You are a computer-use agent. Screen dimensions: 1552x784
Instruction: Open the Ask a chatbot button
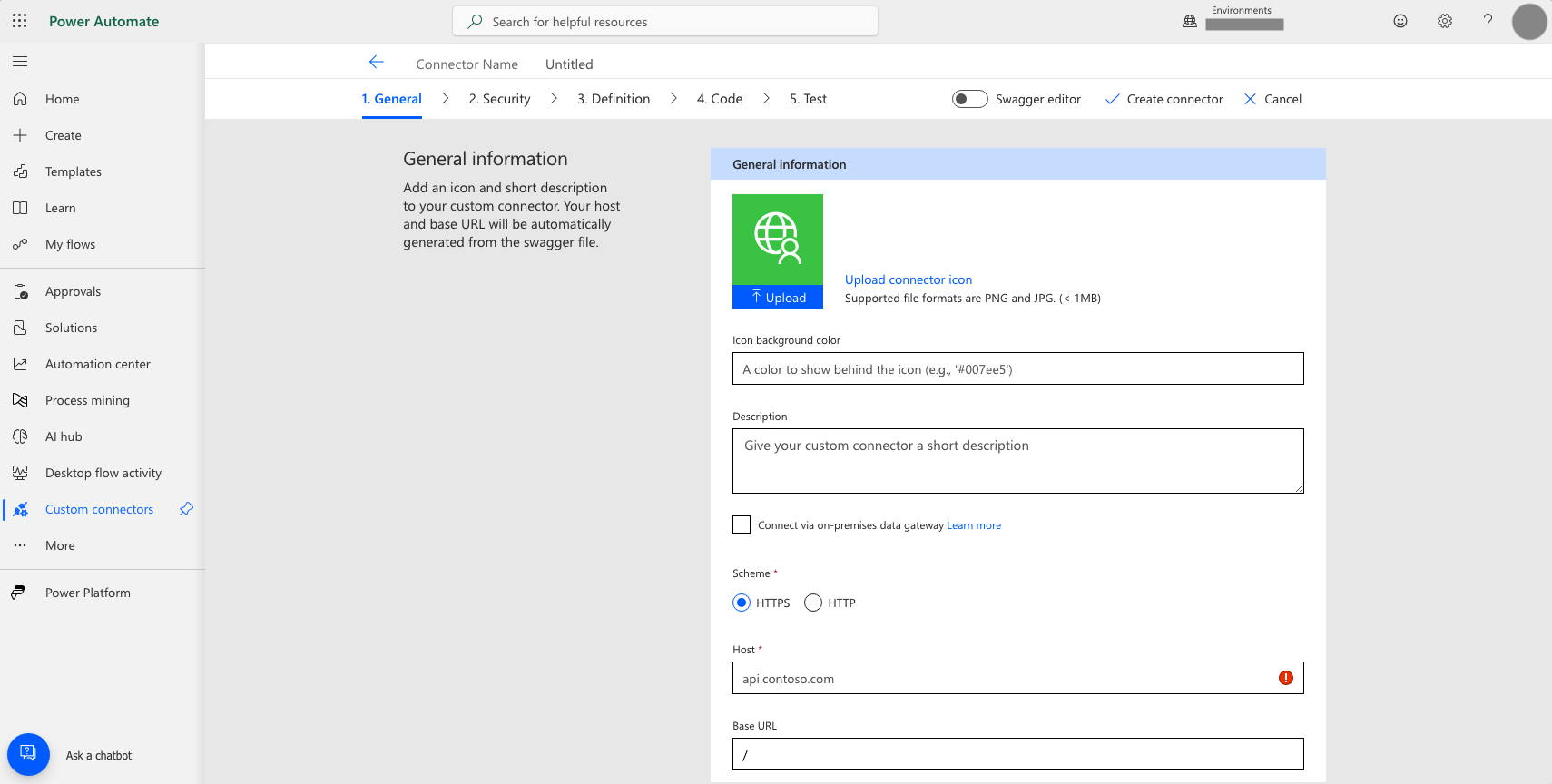[x=28, y=754]
